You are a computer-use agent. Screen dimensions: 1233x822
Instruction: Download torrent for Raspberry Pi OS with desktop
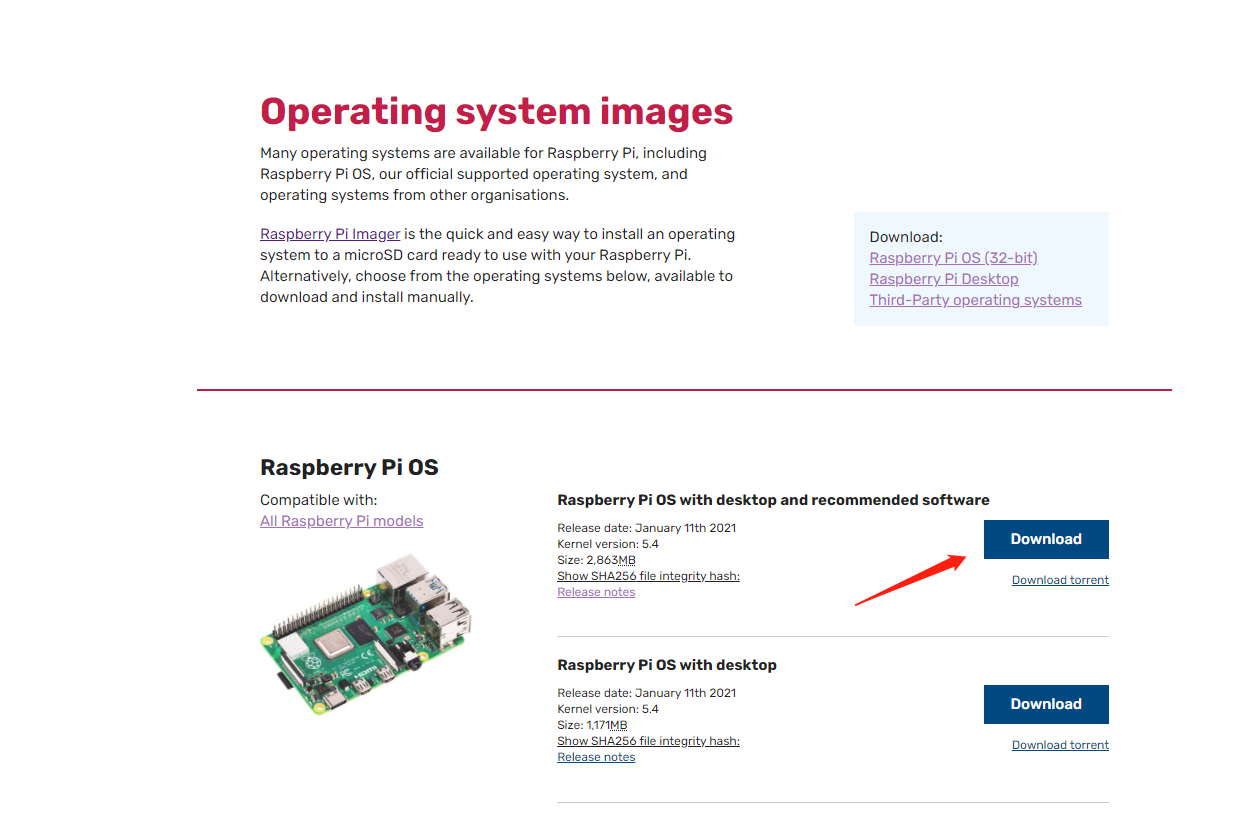(1060, 745)
